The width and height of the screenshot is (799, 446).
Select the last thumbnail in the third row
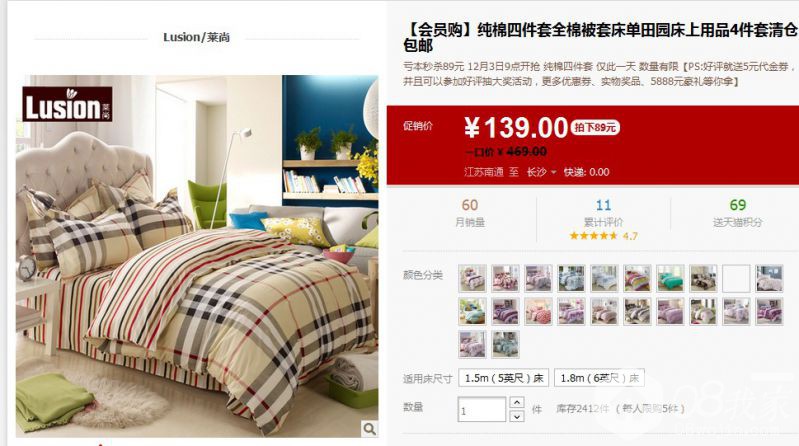coord(505,344)
